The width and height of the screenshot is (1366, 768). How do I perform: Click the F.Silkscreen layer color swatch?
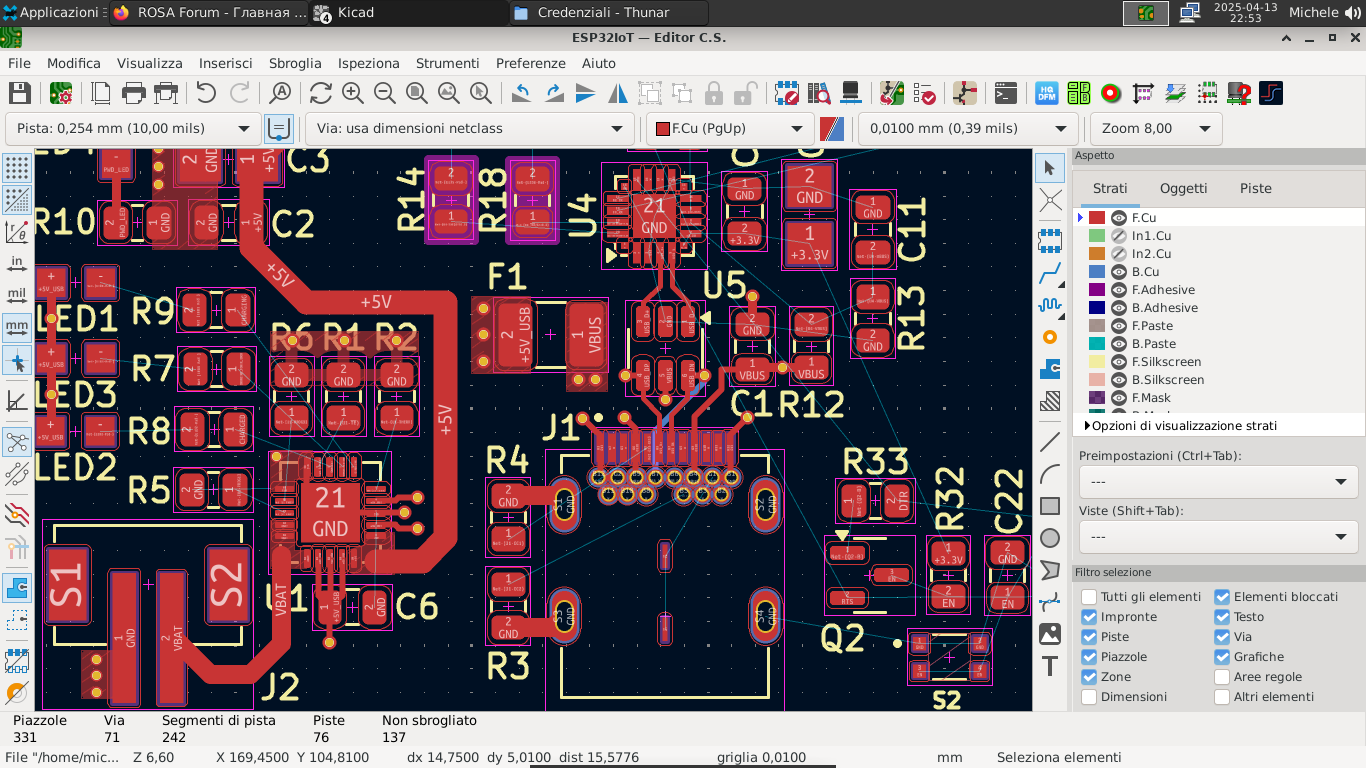point(1097,362)
